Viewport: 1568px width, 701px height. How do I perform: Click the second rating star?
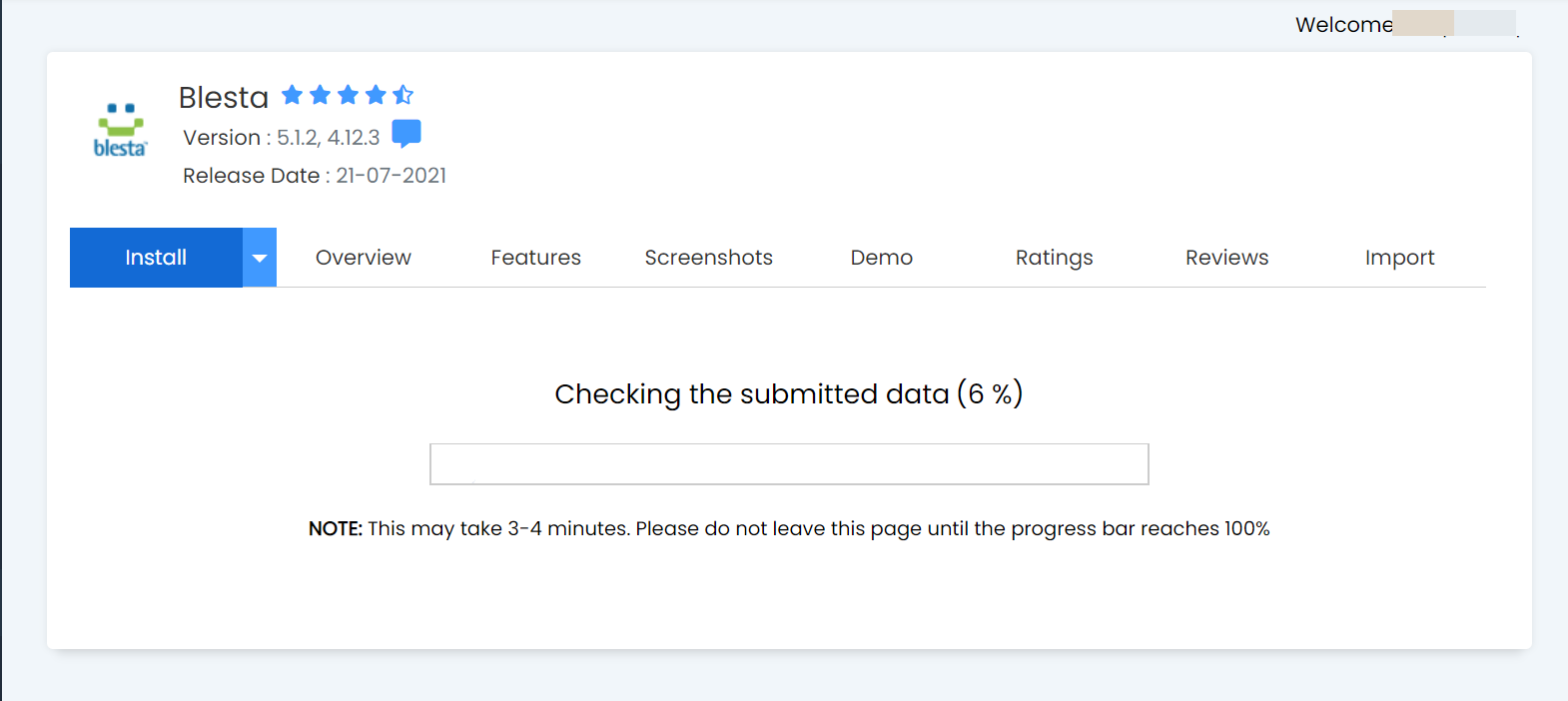320,95
